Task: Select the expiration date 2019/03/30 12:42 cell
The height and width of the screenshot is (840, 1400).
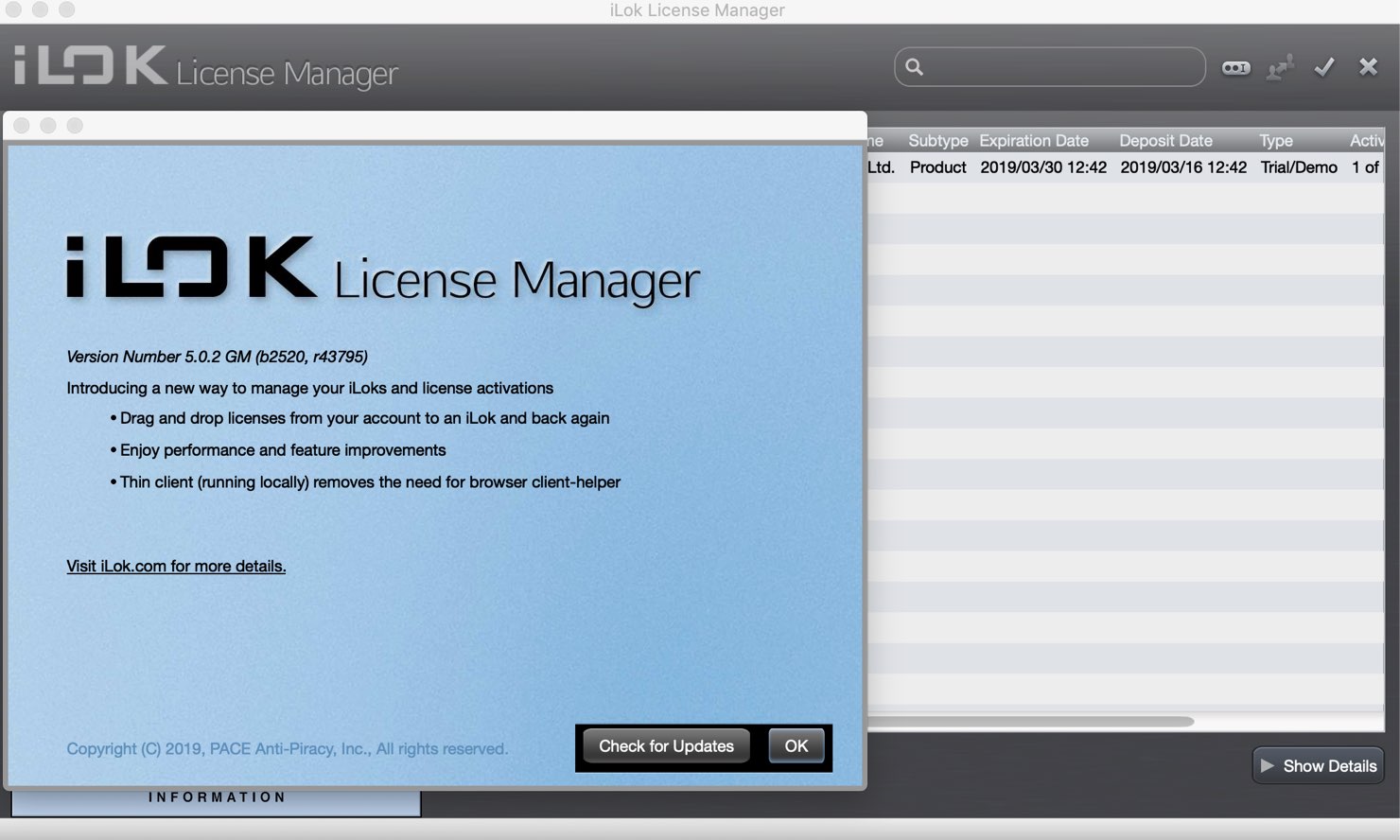Action: click(1043, 167)
